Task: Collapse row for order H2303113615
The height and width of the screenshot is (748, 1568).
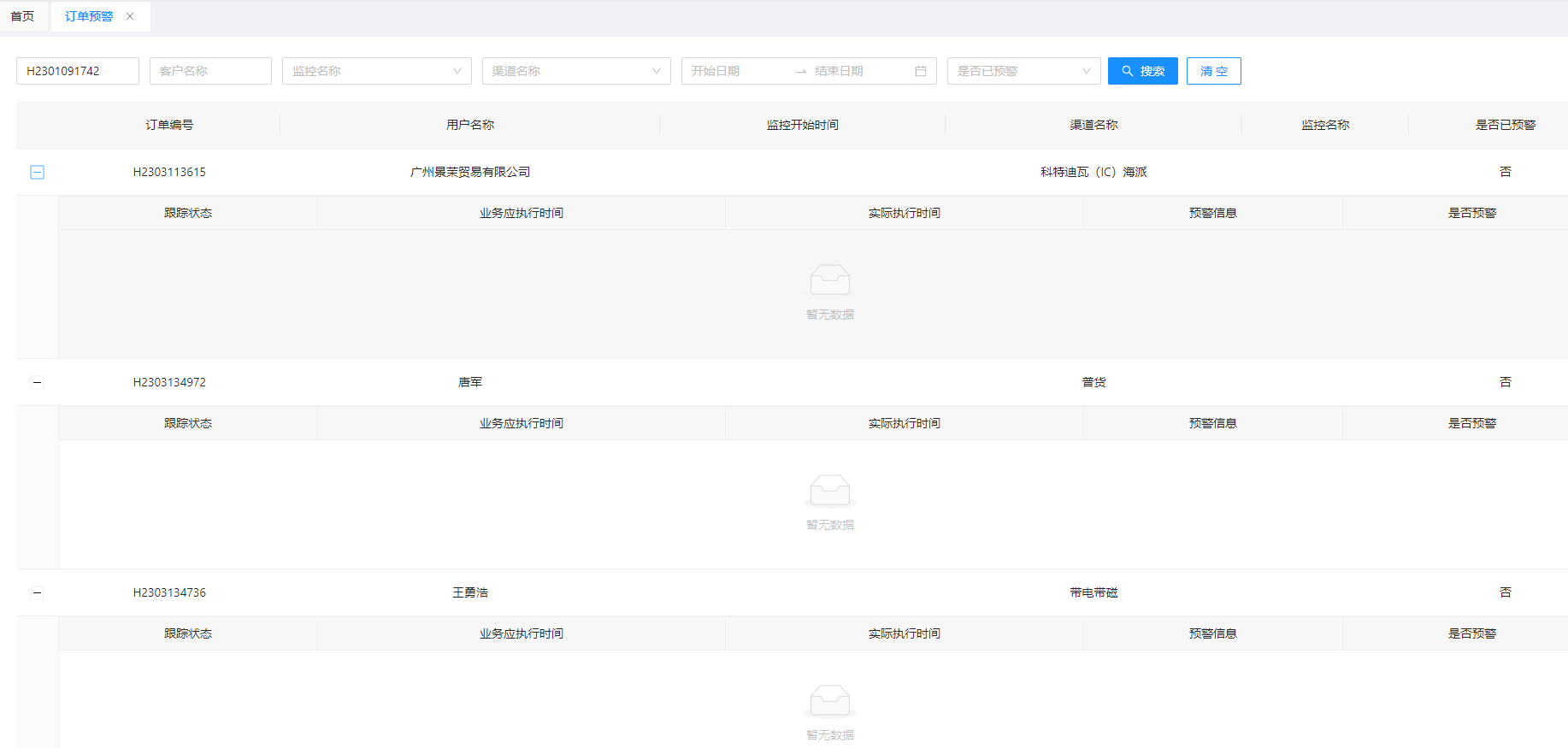Action: pyautogui.click(x=38, y=172)
